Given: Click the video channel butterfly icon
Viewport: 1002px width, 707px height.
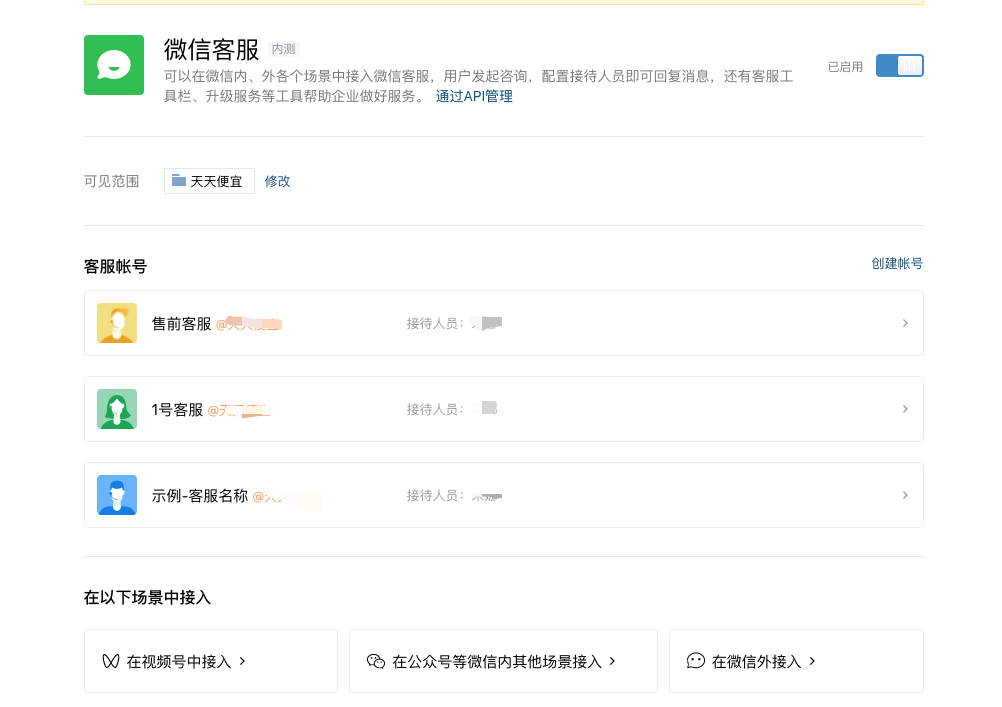Looking at the screenshot, I should 111,661.
